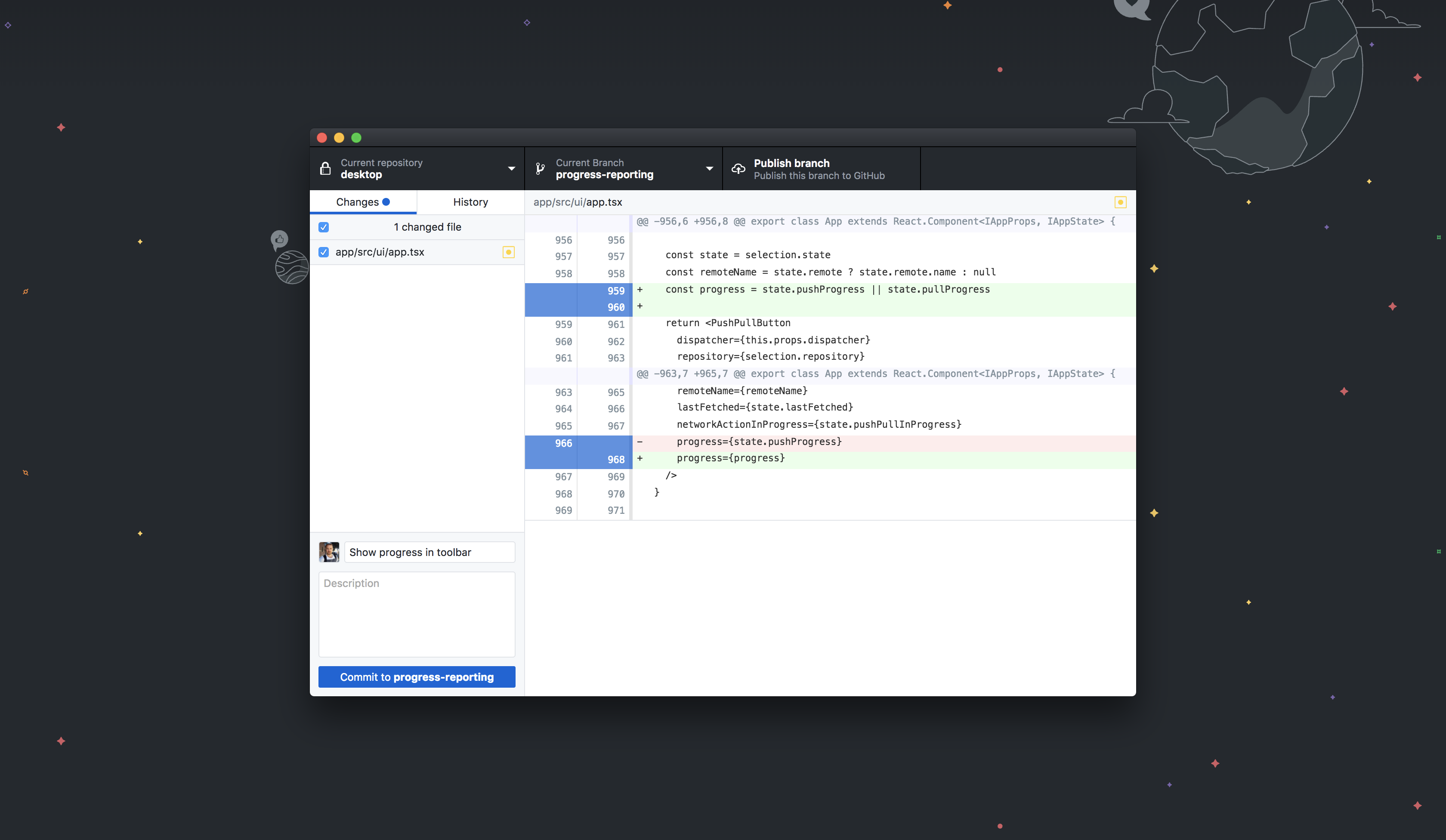Toggle the select-all changed files checkbox

click(x=324, y=227)
